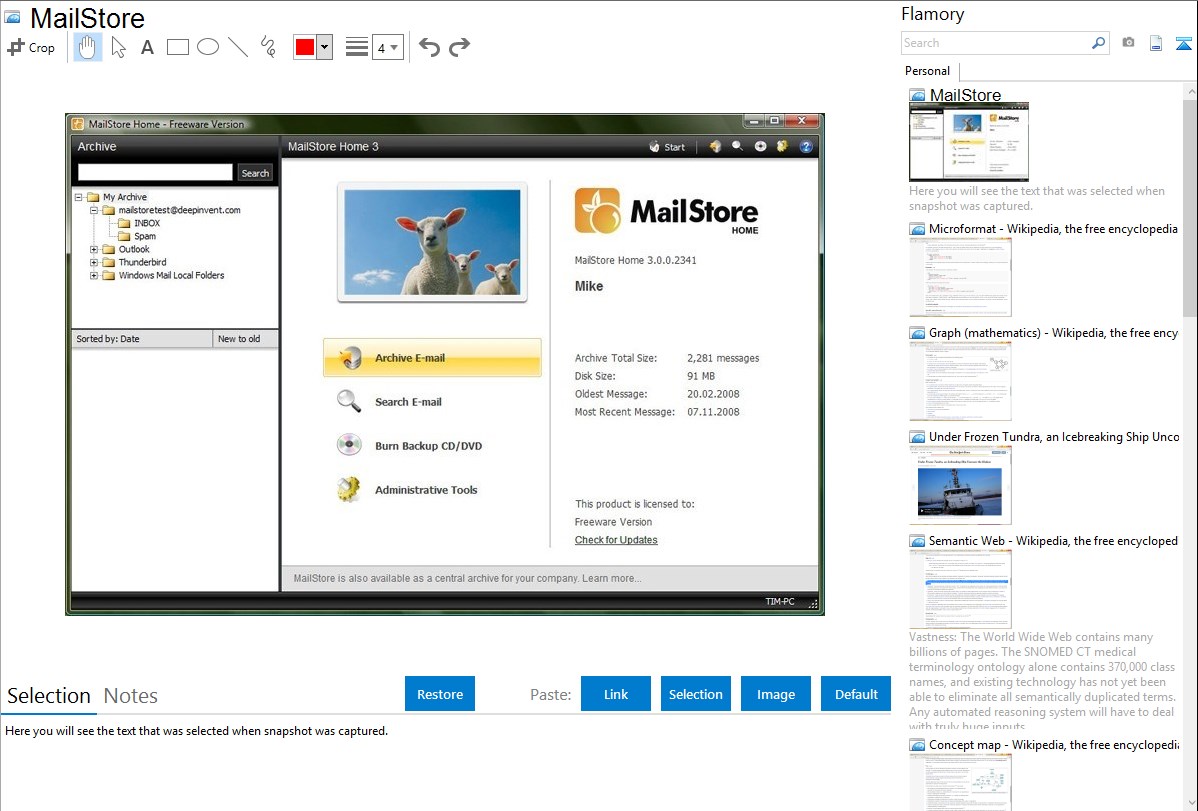Image resolution: width=1198 pixels, height=811 pixels.
Task: Select the text annotation tool A
Action: [147, 47]
